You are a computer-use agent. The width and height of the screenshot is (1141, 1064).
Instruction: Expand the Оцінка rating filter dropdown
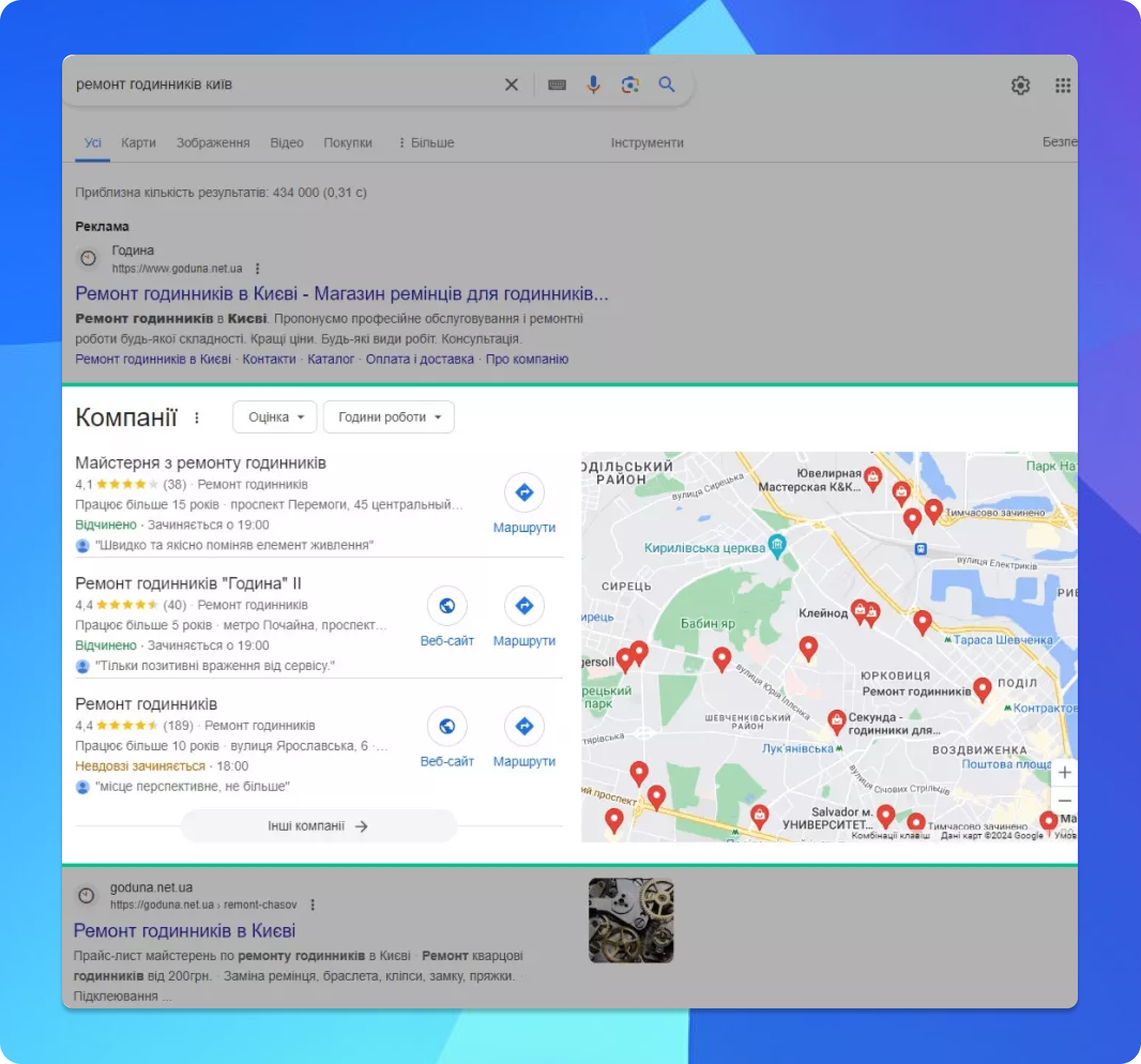275,417
